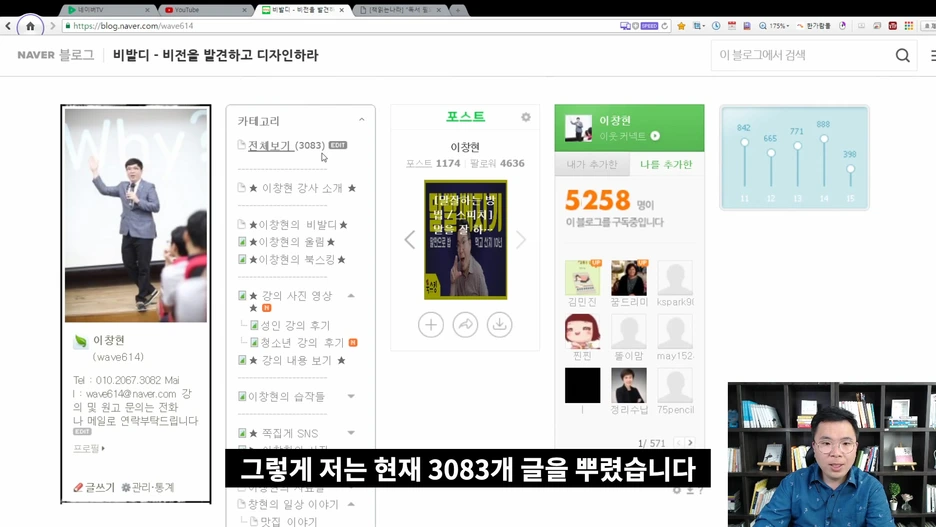Open 청소년 강의 후기 subcategory
This screenshot has height=527, width=936.
coord(302,343)
